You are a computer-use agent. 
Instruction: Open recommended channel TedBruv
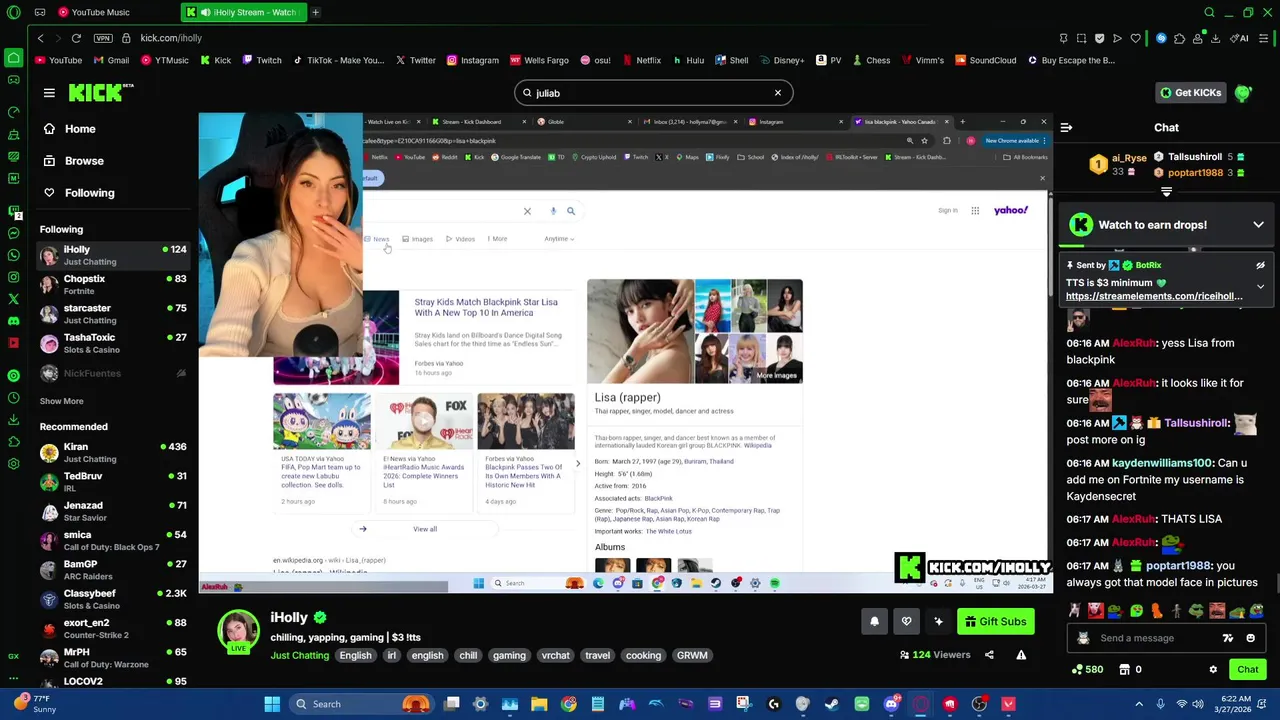click(x=112, y=481)
